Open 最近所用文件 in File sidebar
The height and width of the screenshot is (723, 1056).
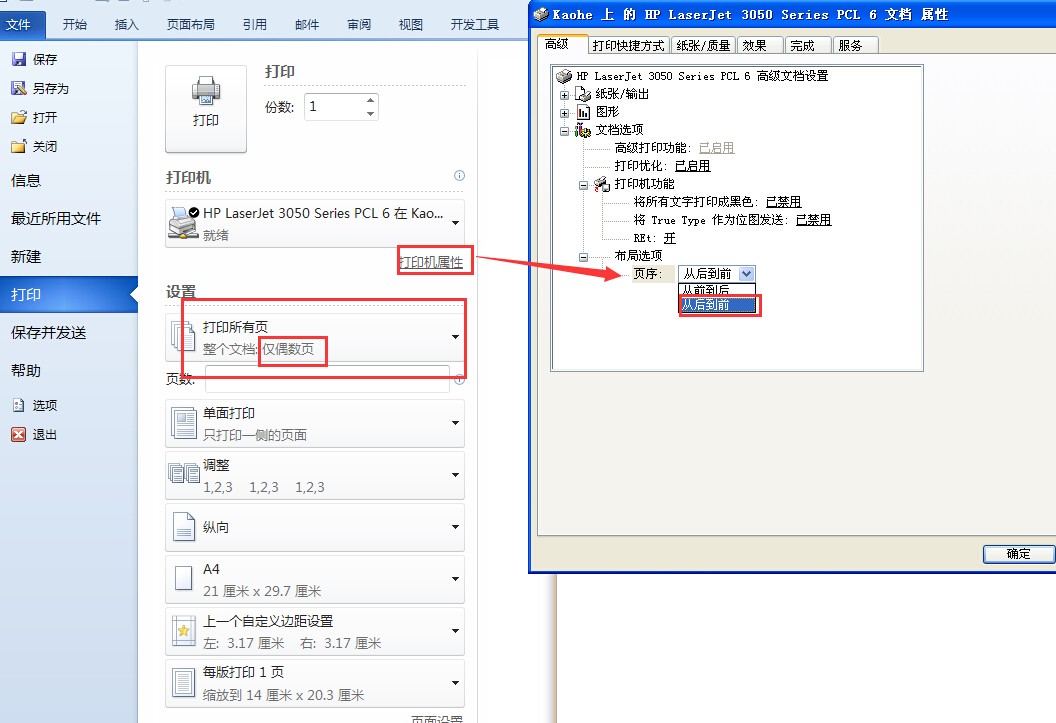[x=56, y=218]
